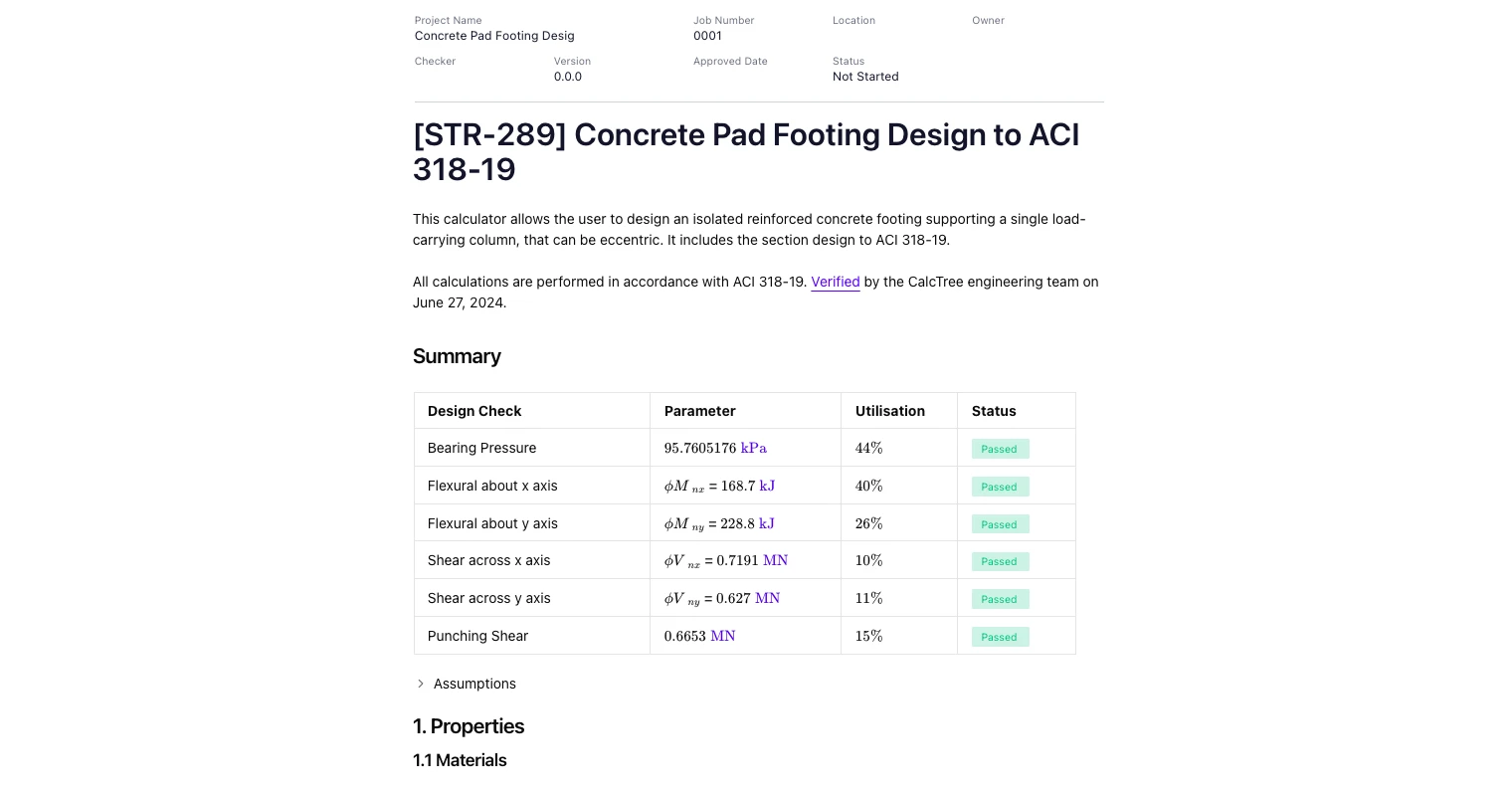Image resolution: width=1512 pixels, height=794 pixels.
Task: Click the Design Check column header
Action: pos(474,411)
